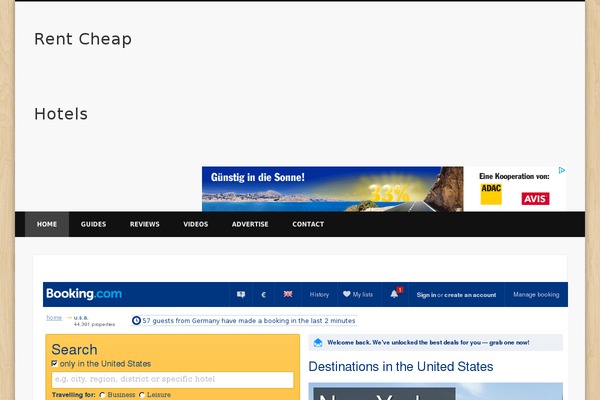Open the REVIEWS menu item
Viewport: 600px width, 400px height.
pyautogui.click(x=145, y=224)
